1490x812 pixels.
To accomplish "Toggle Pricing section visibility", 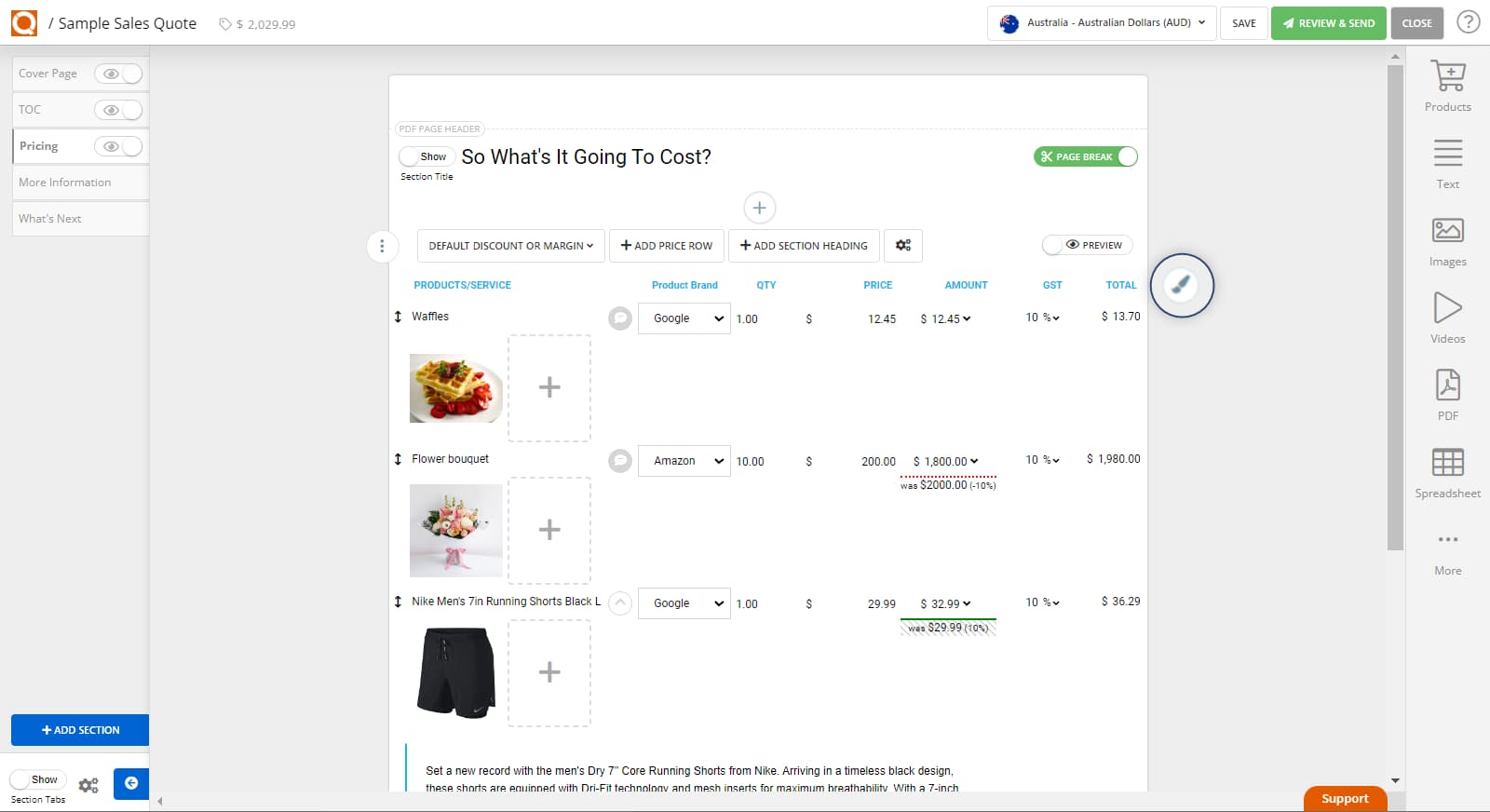I will (x=118, y=146).
